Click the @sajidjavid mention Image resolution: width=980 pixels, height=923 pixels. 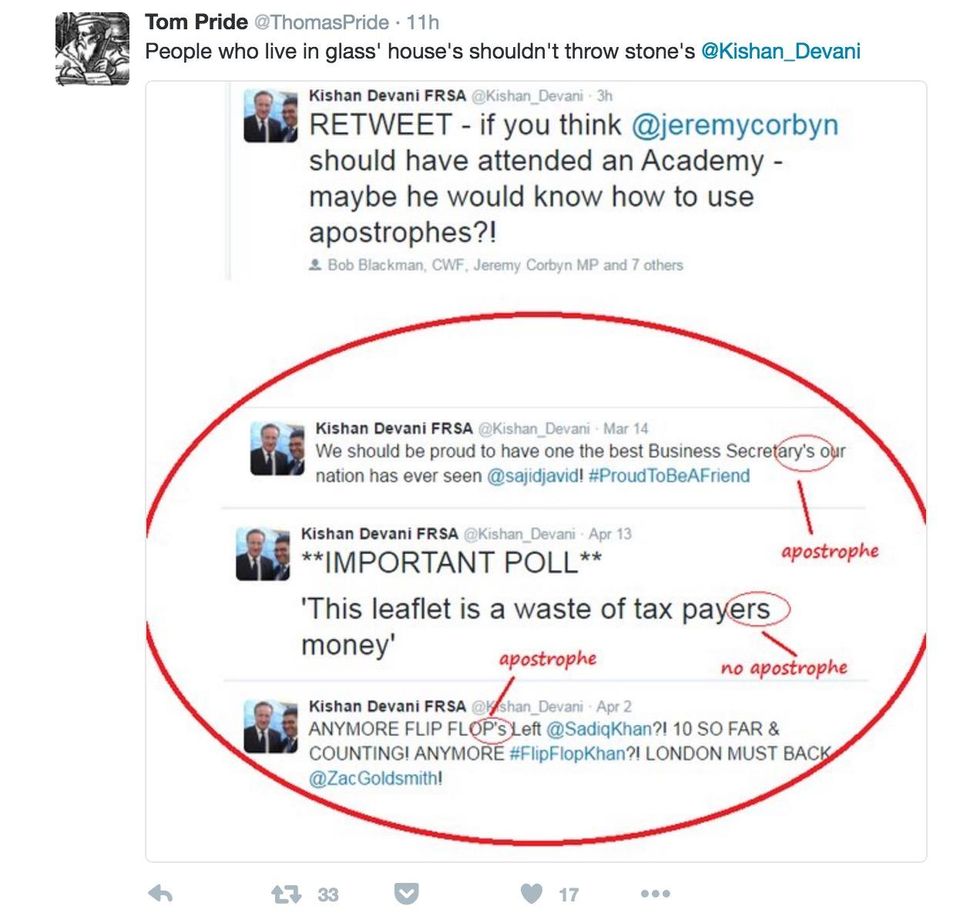pos(532,476)
